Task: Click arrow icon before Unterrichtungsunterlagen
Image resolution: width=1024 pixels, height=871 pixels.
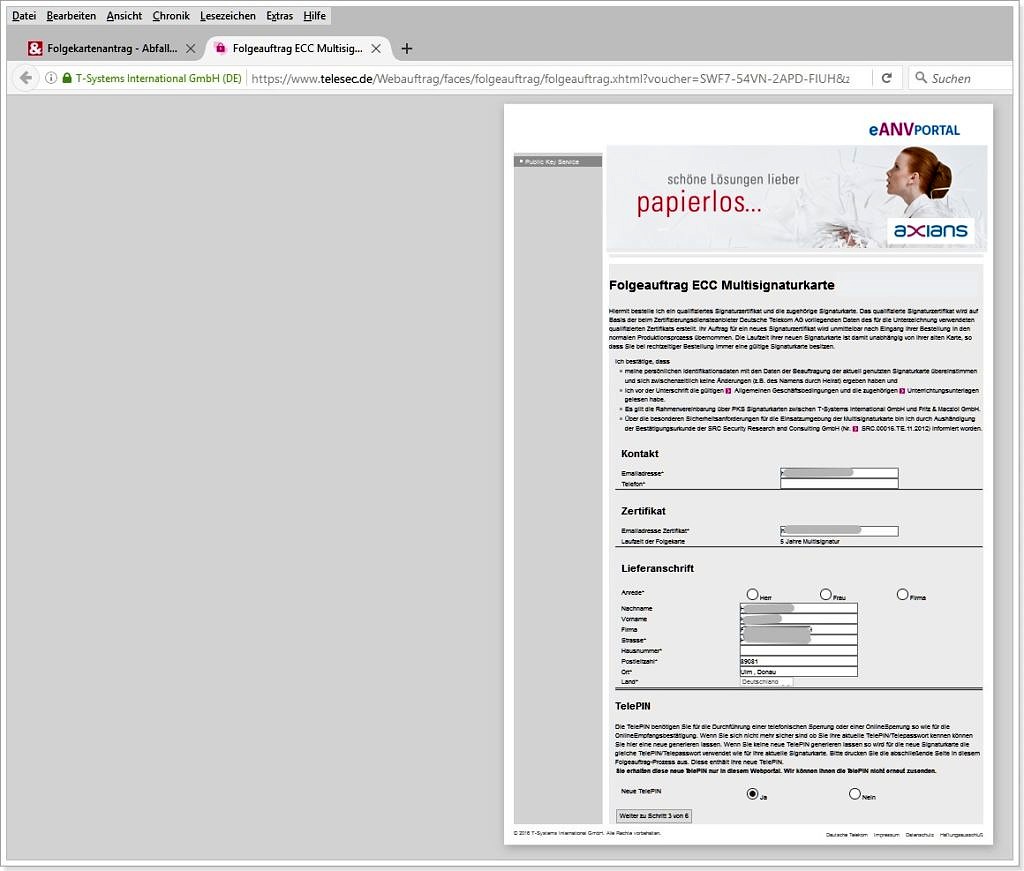Action: tap(902, 390)
